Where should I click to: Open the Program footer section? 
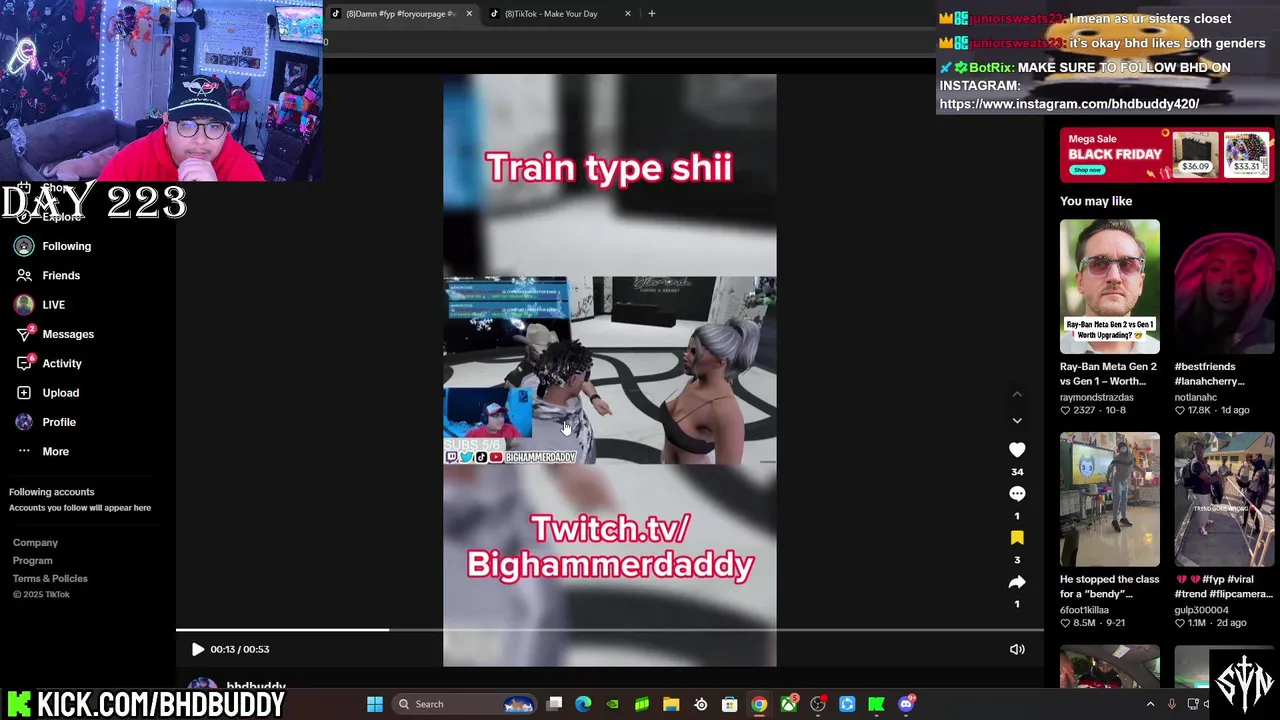coord(32,561)
